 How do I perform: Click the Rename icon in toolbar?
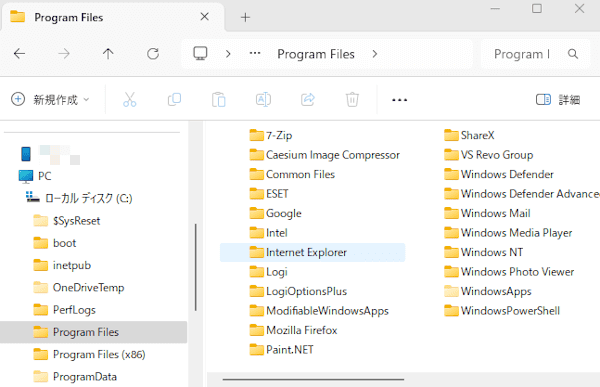pyautogui.click(x=263, y=100)
